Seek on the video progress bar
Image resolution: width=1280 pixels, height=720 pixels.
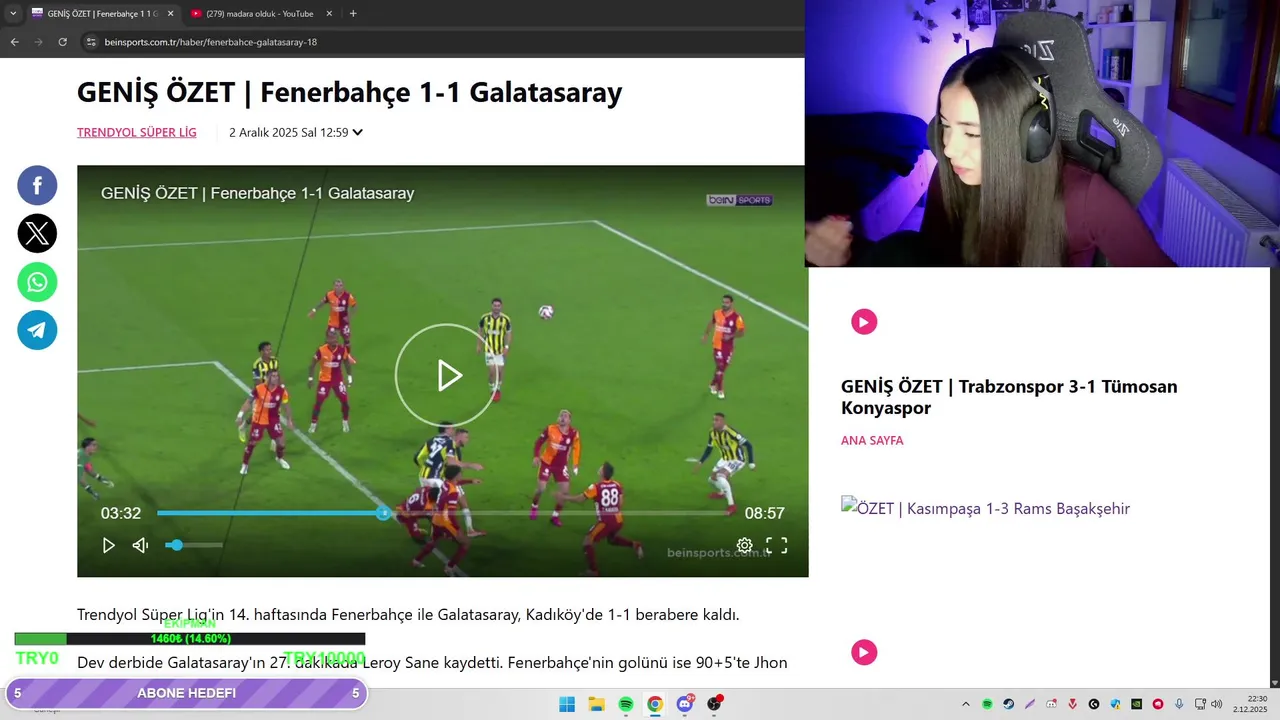(443, 513)
